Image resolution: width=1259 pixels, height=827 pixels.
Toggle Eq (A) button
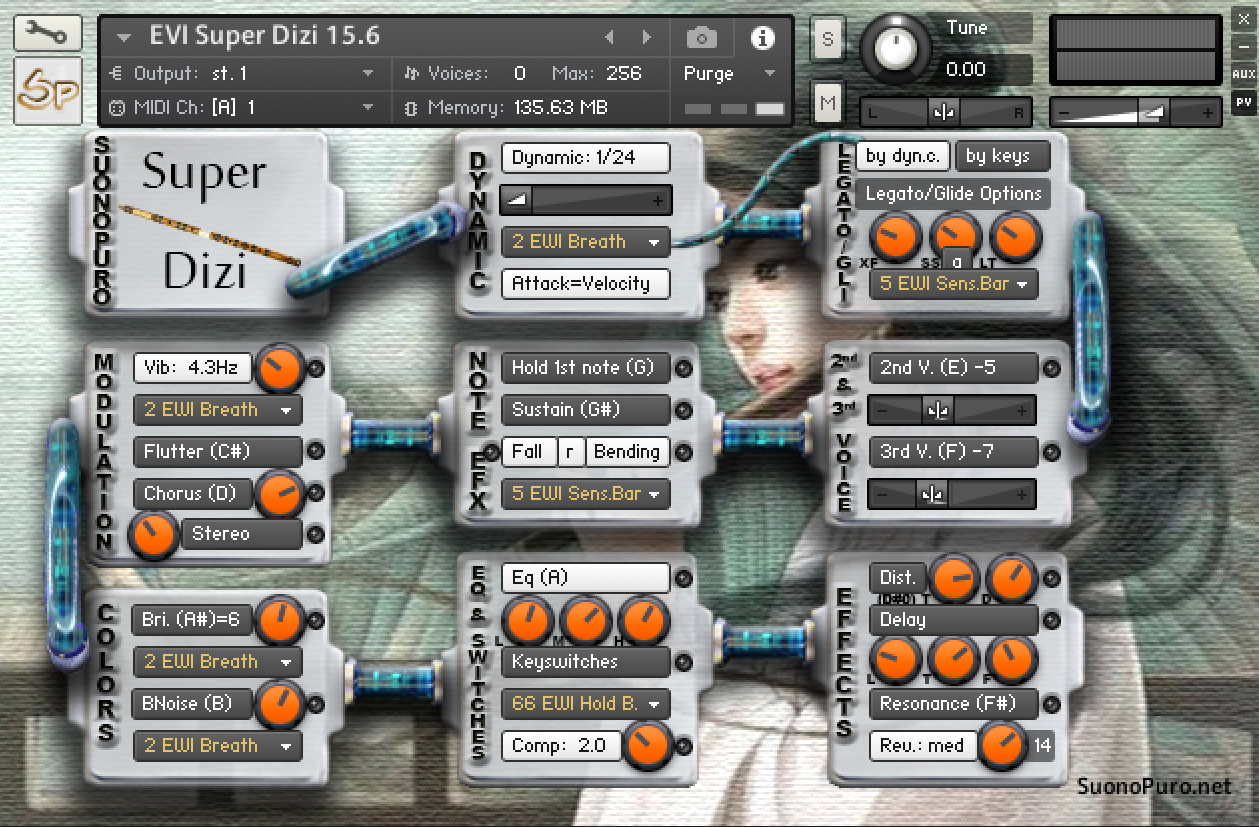coord(585,578)
